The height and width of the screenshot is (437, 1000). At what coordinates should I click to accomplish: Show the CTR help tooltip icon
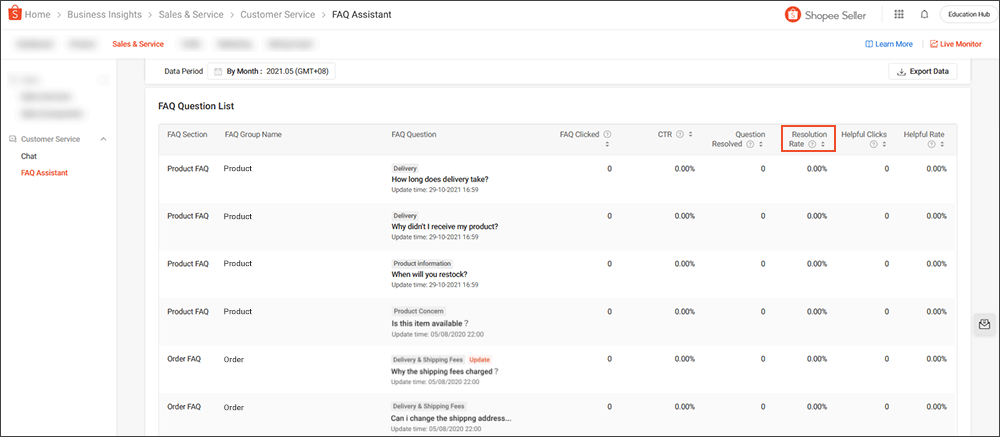click(680, 135)
